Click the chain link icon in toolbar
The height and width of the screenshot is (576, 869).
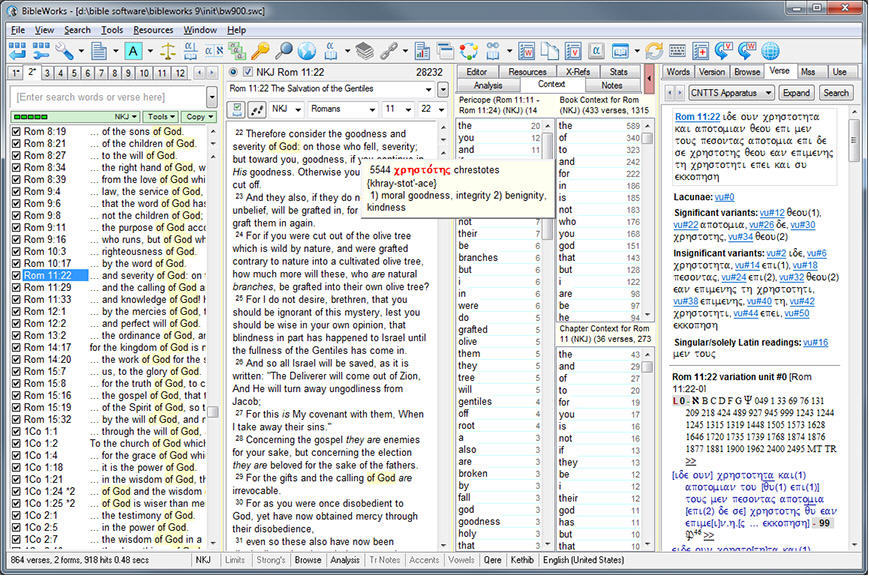pos(389,51)
